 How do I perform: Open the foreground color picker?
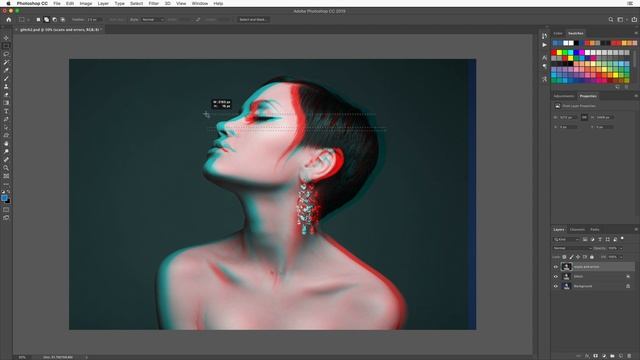pos(4,198)
